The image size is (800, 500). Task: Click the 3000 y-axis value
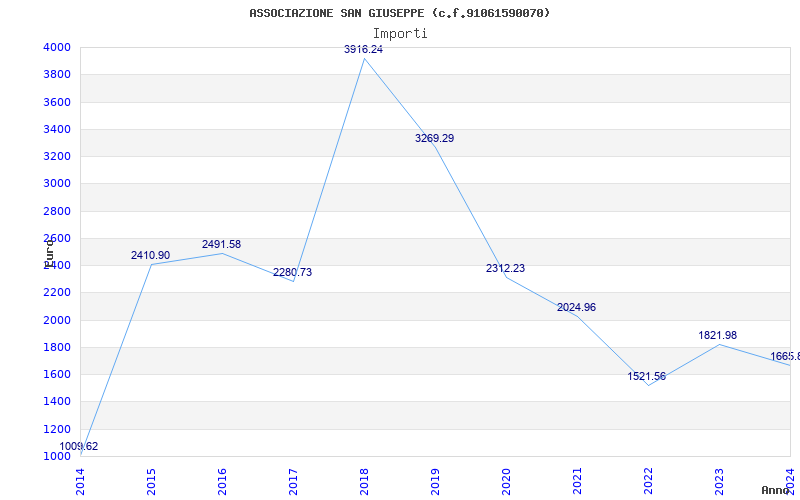(56, 184)
